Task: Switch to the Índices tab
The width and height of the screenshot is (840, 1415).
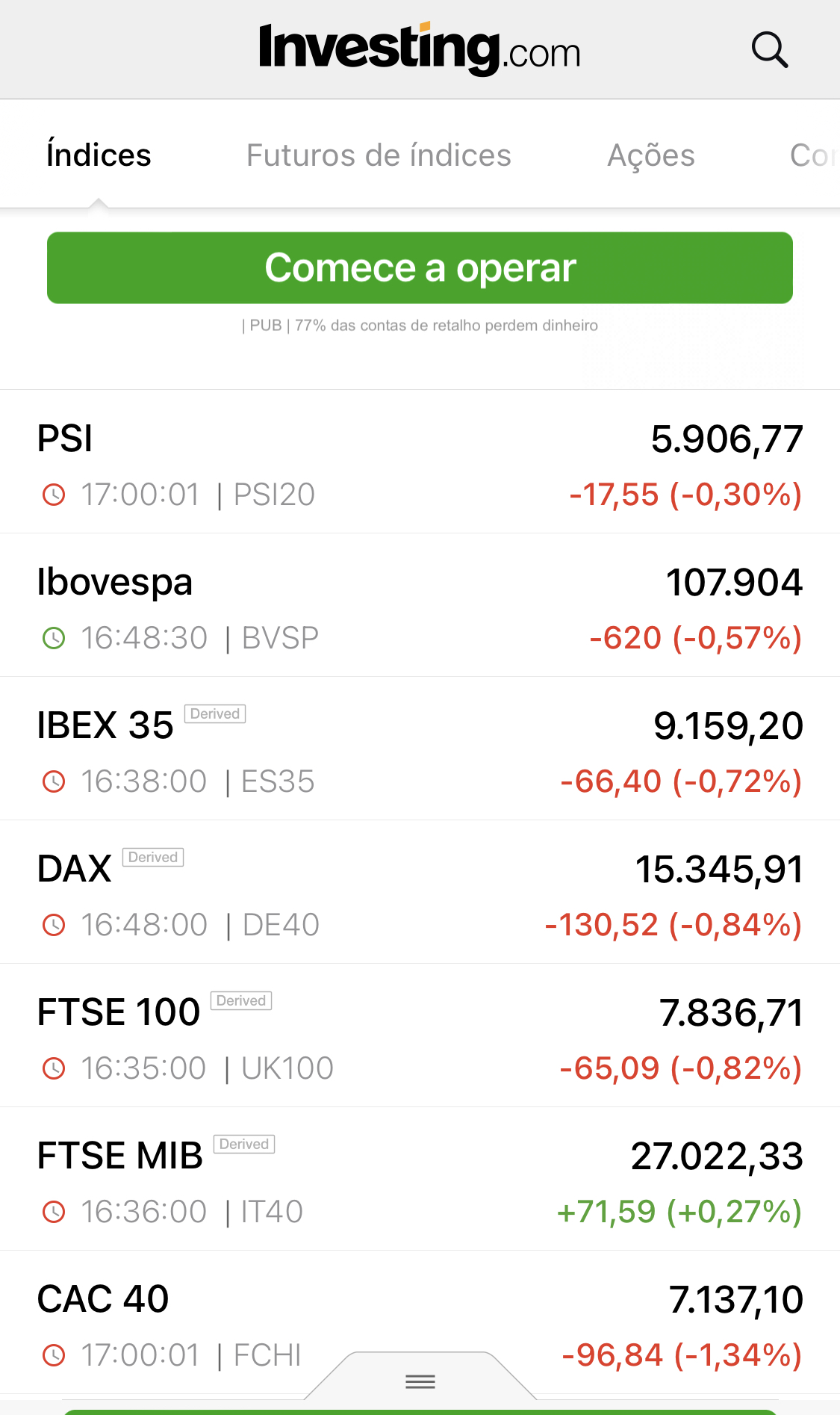Action: [x=99, y=155]
